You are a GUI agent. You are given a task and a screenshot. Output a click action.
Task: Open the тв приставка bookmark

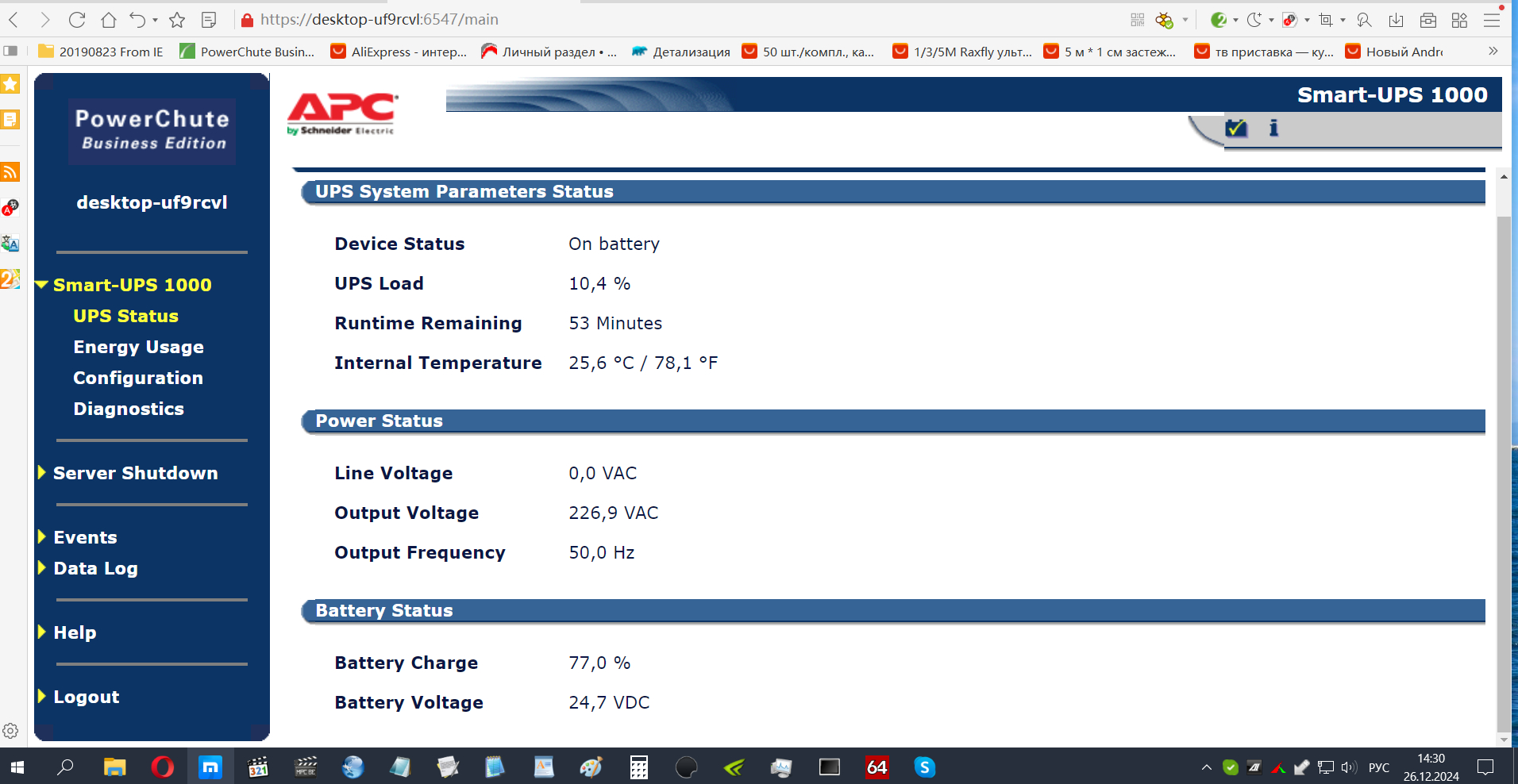click(x=1264, y=52)
